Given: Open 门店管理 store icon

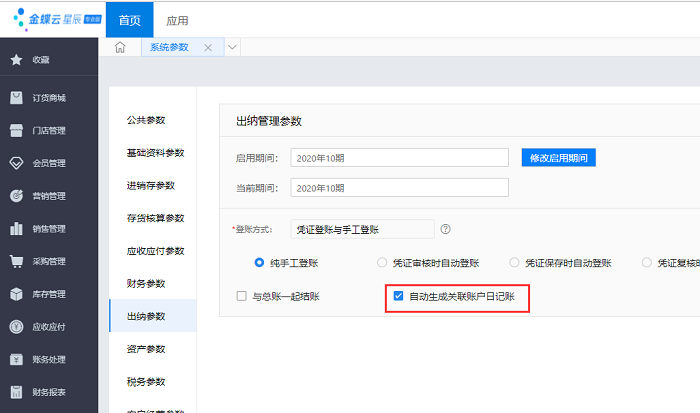Looking at the screenshot, I should click(17, 130).
